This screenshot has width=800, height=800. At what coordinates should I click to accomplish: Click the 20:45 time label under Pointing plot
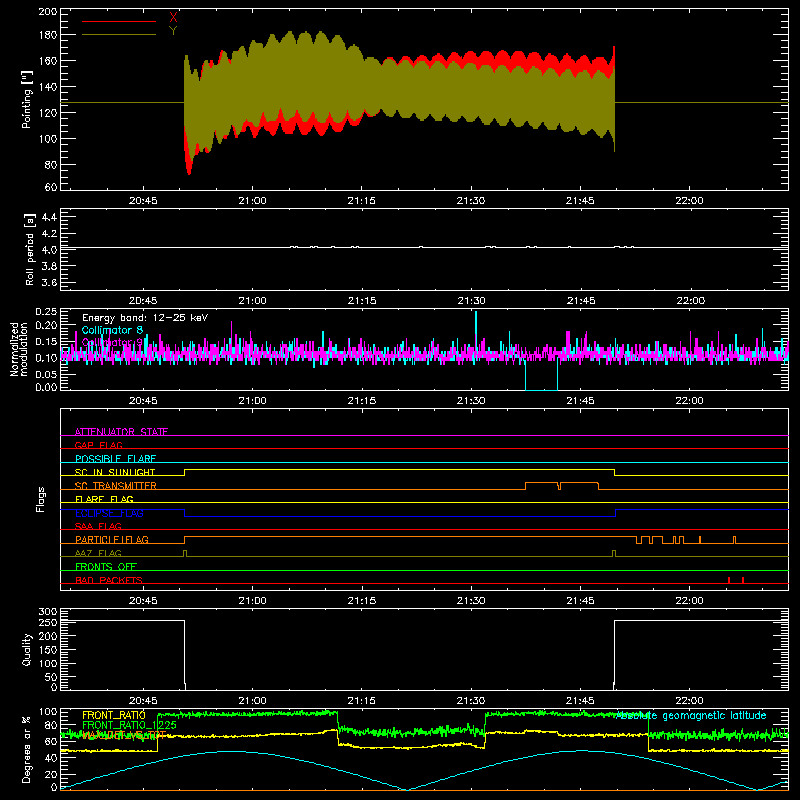tap(143, 201)
